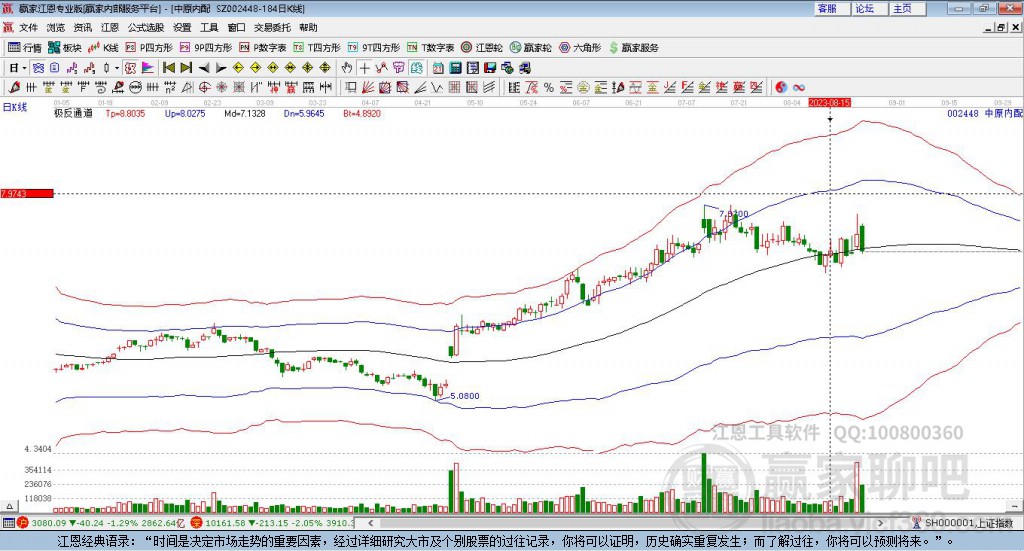Open the 工具 menu
1024x551 pixels.
click(209, 27)
